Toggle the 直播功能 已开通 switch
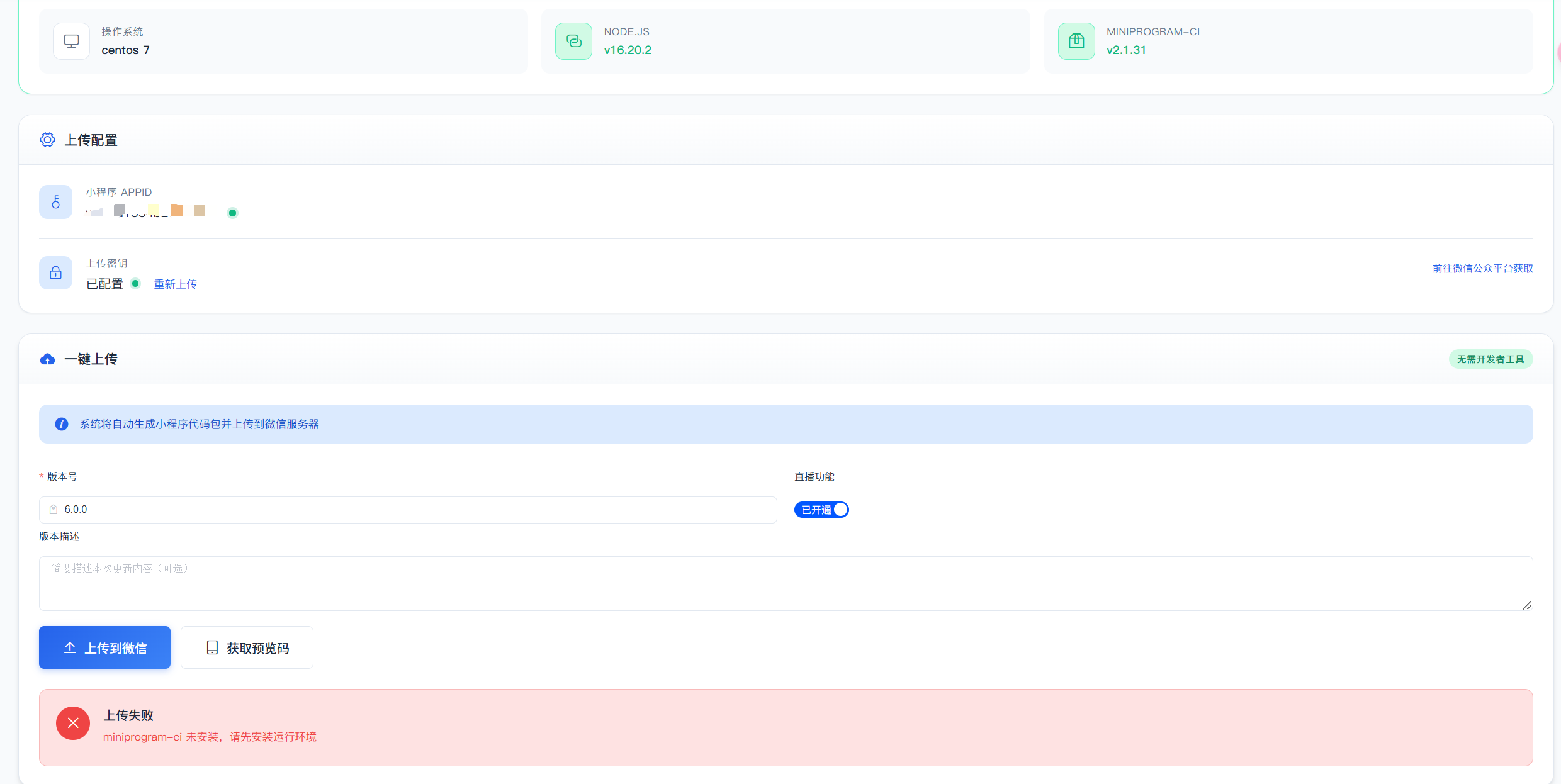Viewport: 1561px width, 784px height. click(821, 510)
